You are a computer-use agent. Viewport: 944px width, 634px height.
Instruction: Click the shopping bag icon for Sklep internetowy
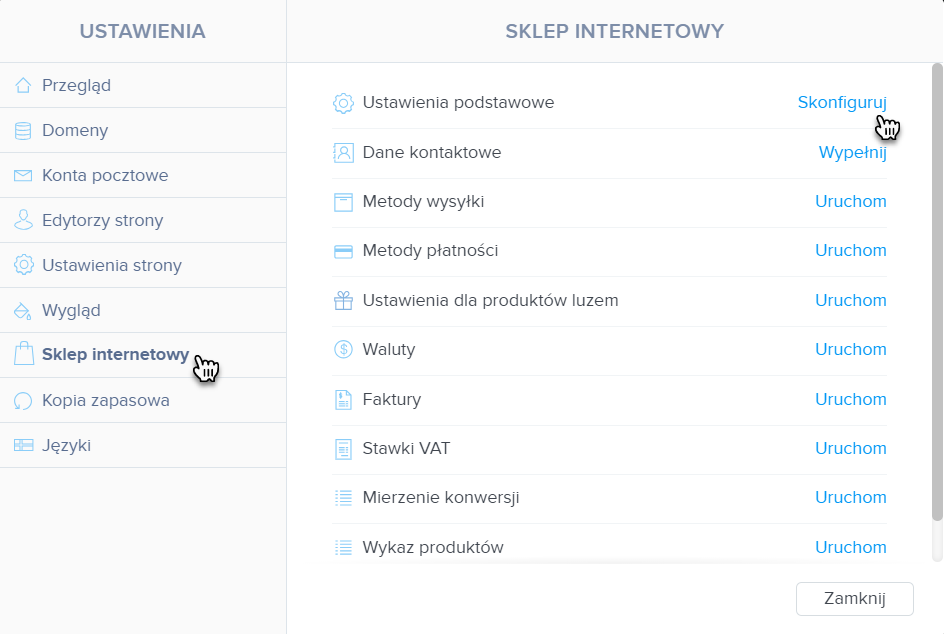(x=23, y=353)
